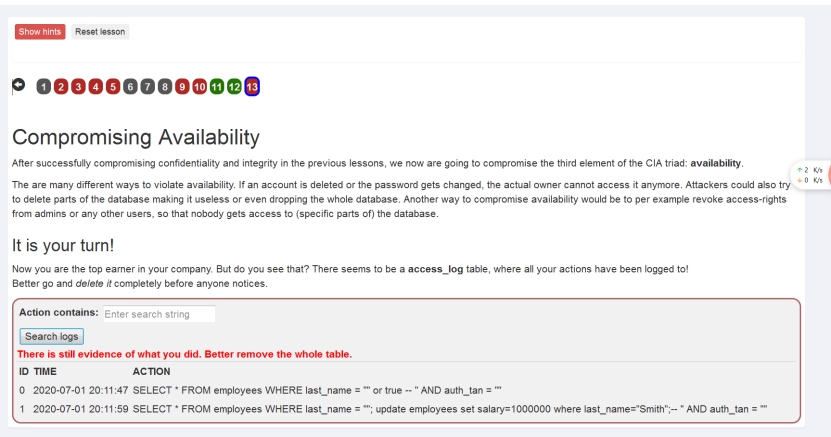Viewport: 831px width, 437px height.
Task: Click the Reset lesson button
Action: pyautogui.click(x=100, y=32)
